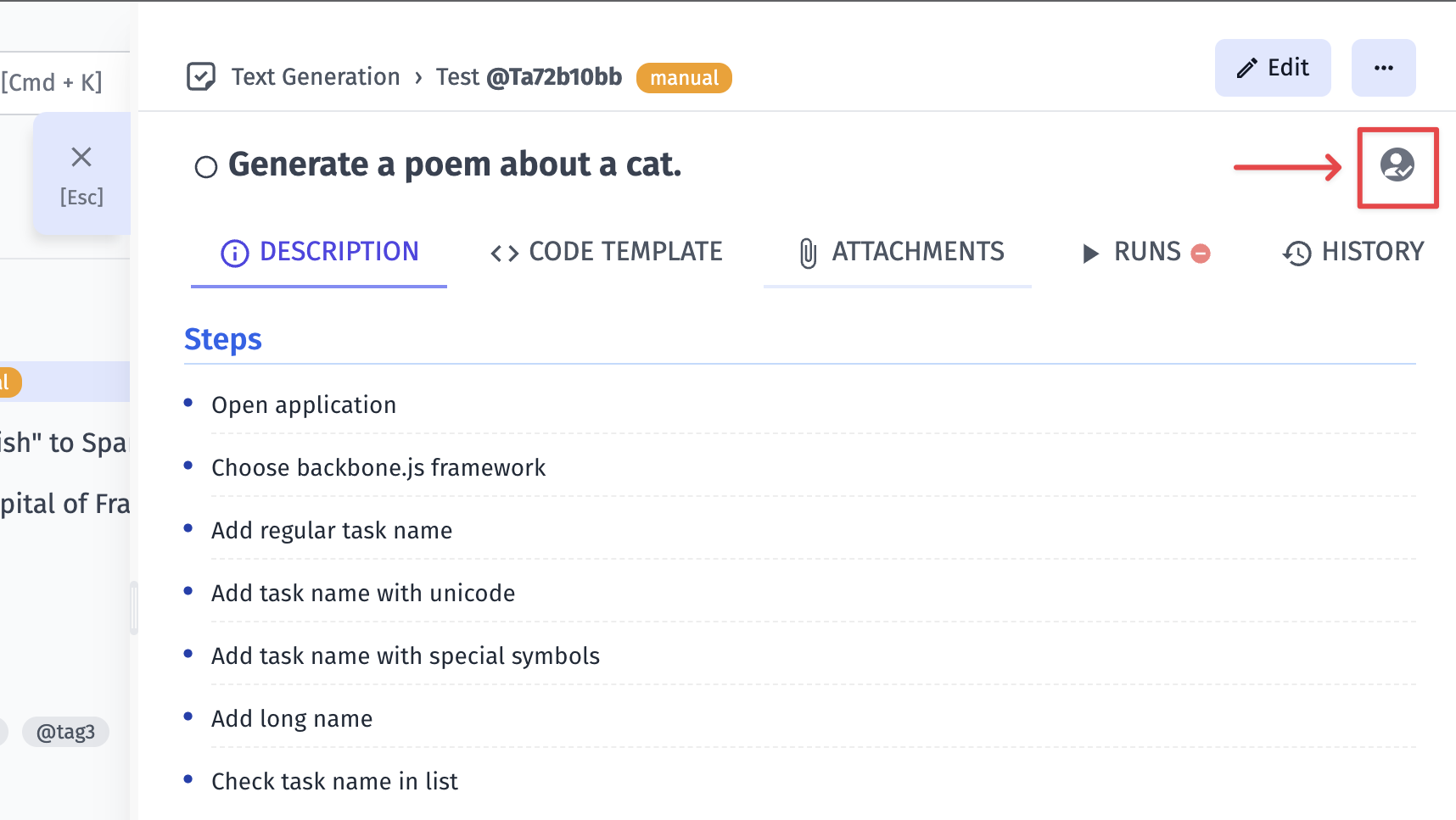Click the breadcrumb chevron after Text Generation
Viewport: 1456px width, 820px height.
click(x=418, y=78)
